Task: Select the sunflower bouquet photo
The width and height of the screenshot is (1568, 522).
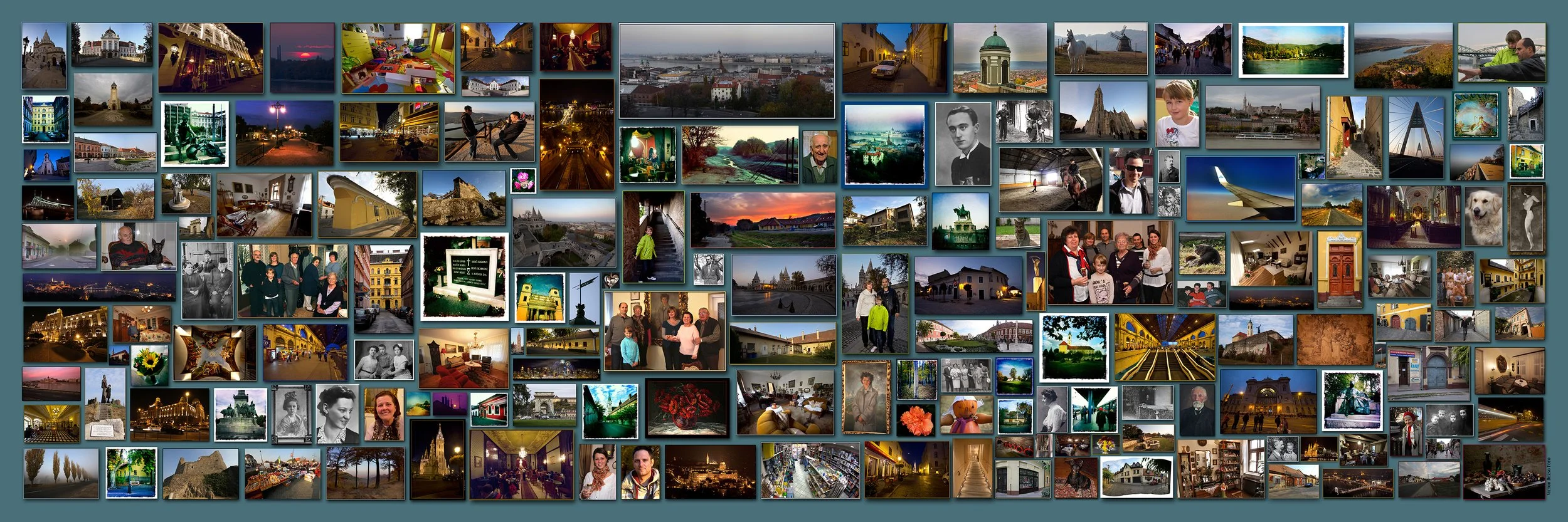Action: tap(149, 365)
